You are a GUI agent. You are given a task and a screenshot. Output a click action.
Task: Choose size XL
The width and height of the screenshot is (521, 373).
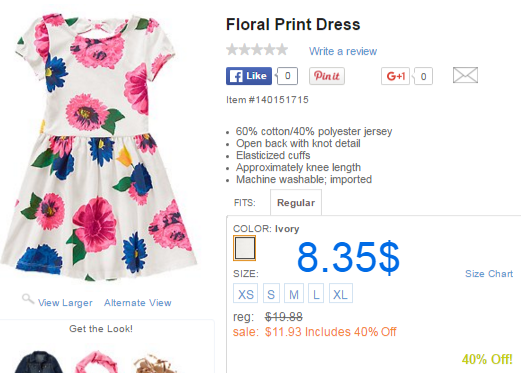[341, 293]
